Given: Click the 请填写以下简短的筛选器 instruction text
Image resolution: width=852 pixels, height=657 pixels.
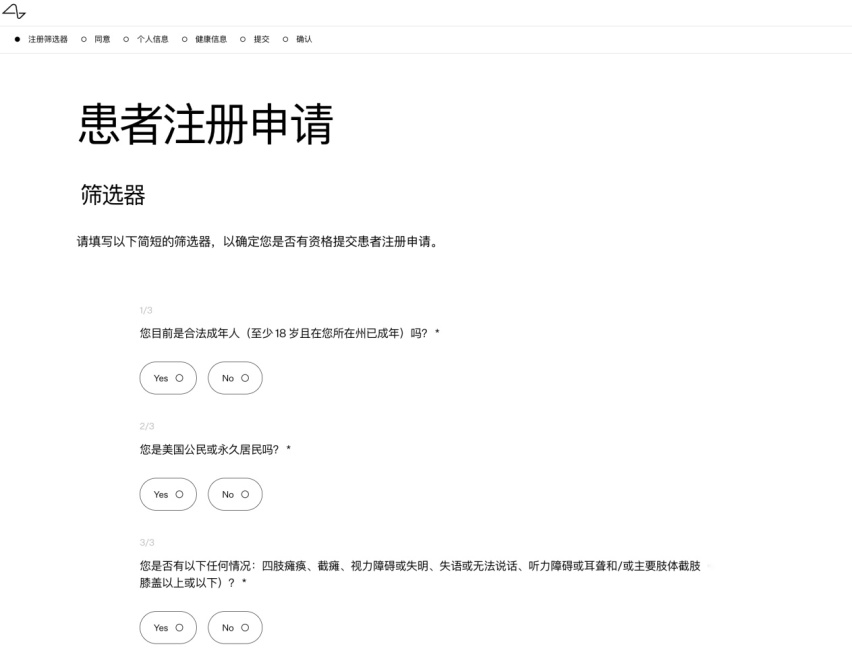Looking at the screenshot, I should 258,241.
